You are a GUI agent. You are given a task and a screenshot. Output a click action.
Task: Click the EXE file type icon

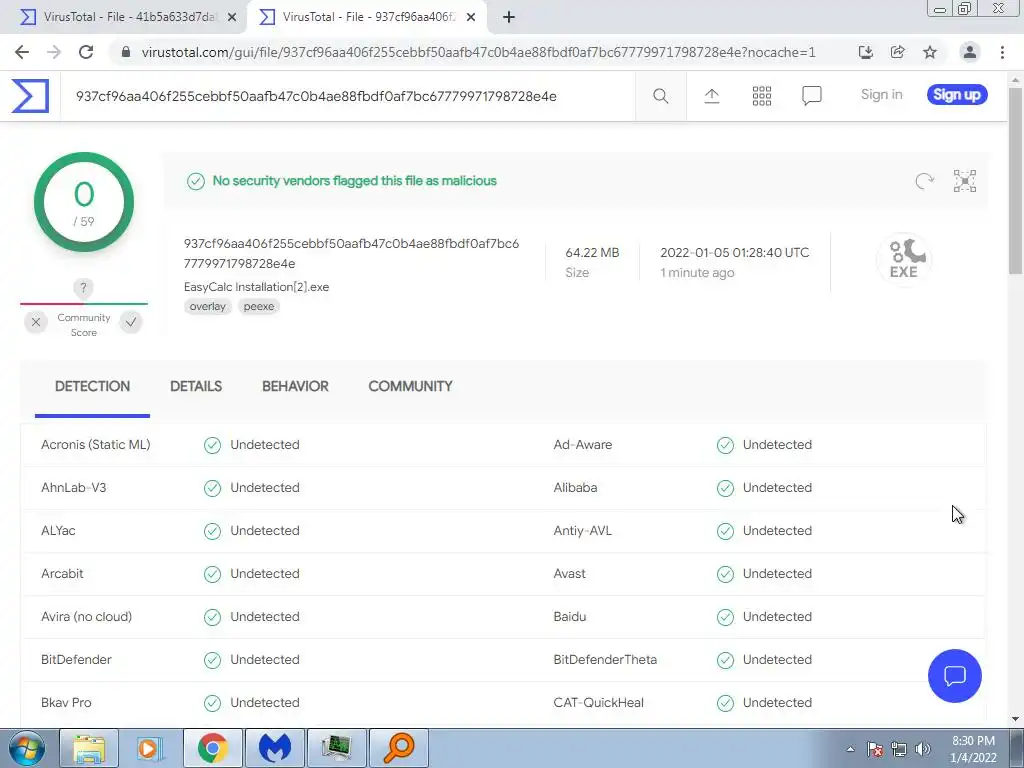pos(904,260)
